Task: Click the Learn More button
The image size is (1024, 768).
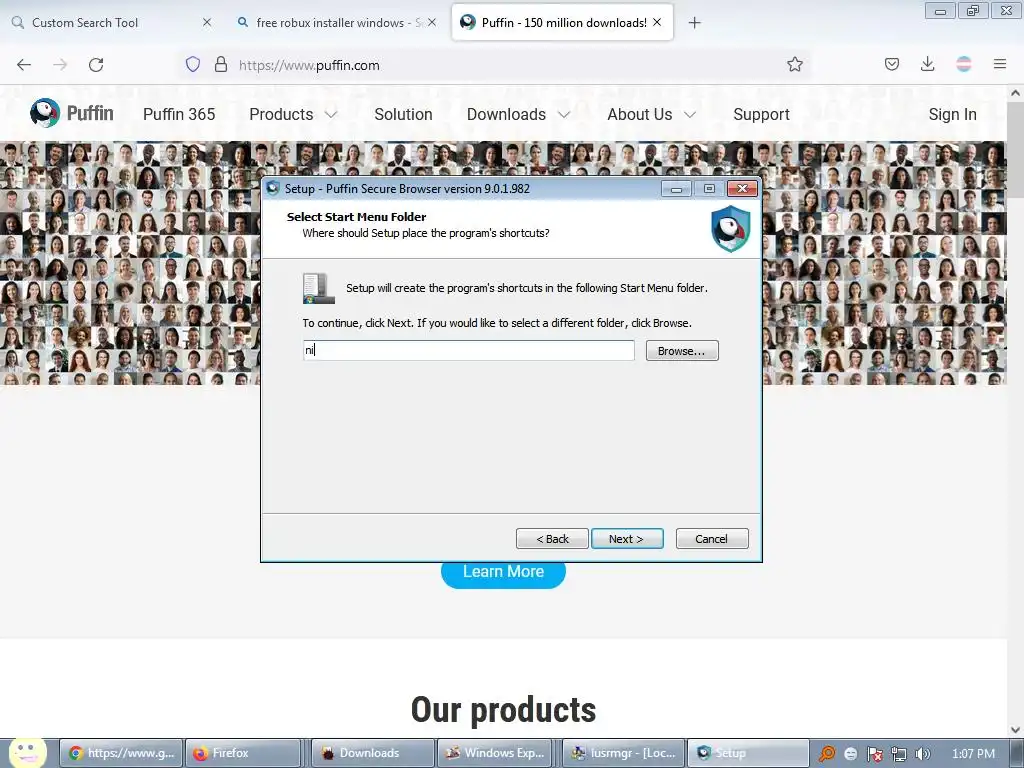Action: pos(503,571)
